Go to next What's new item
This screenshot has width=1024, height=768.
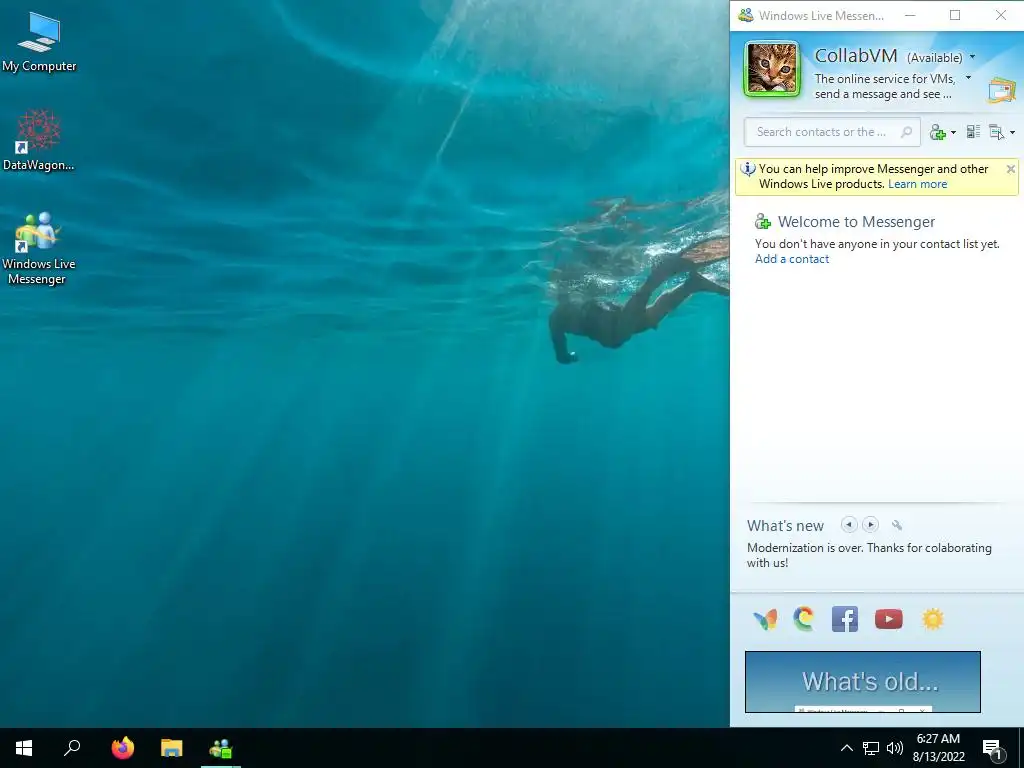pos(870,524)
